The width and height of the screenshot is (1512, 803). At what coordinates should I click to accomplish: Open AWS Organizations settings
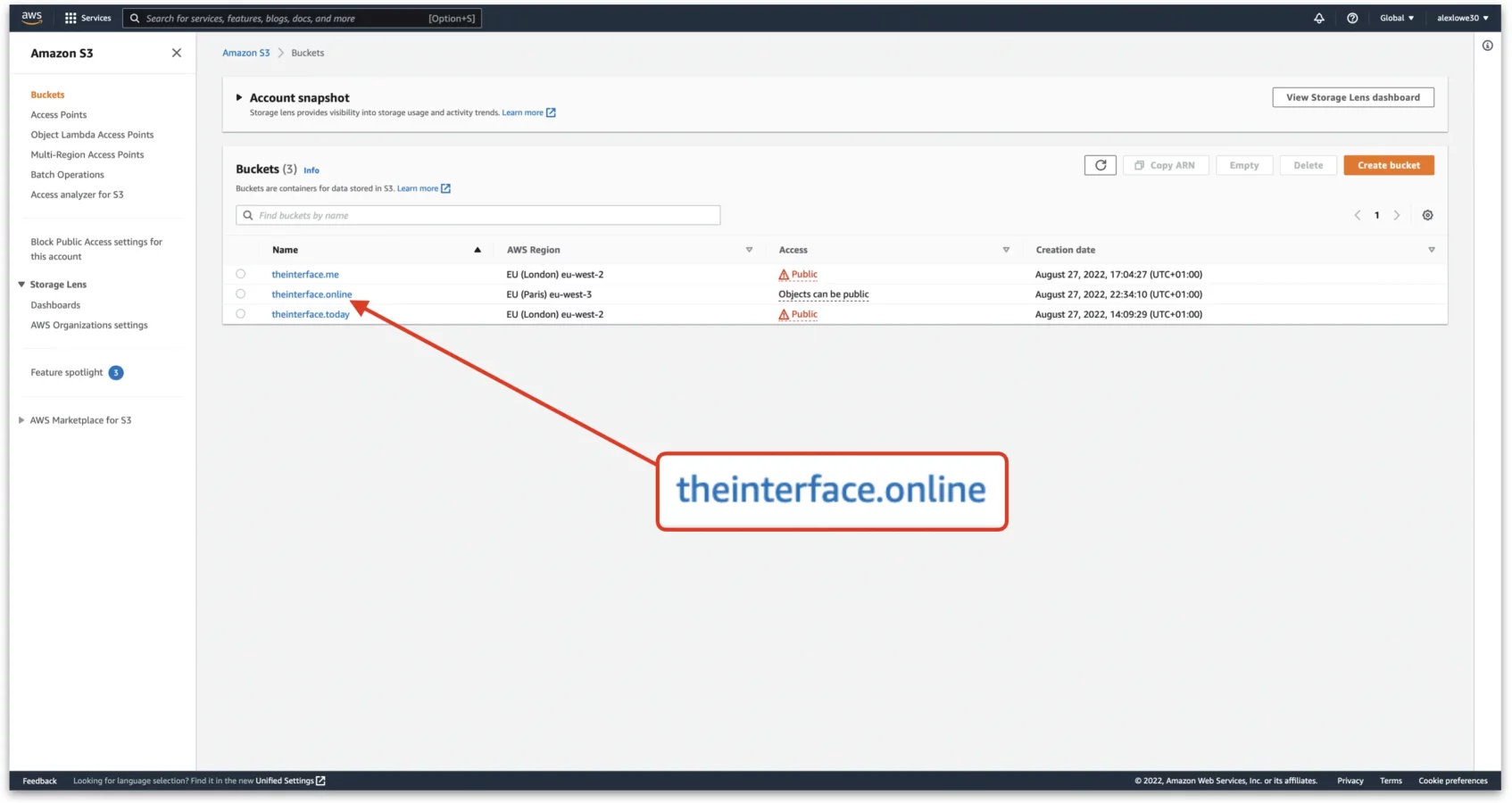coord(89,326)
